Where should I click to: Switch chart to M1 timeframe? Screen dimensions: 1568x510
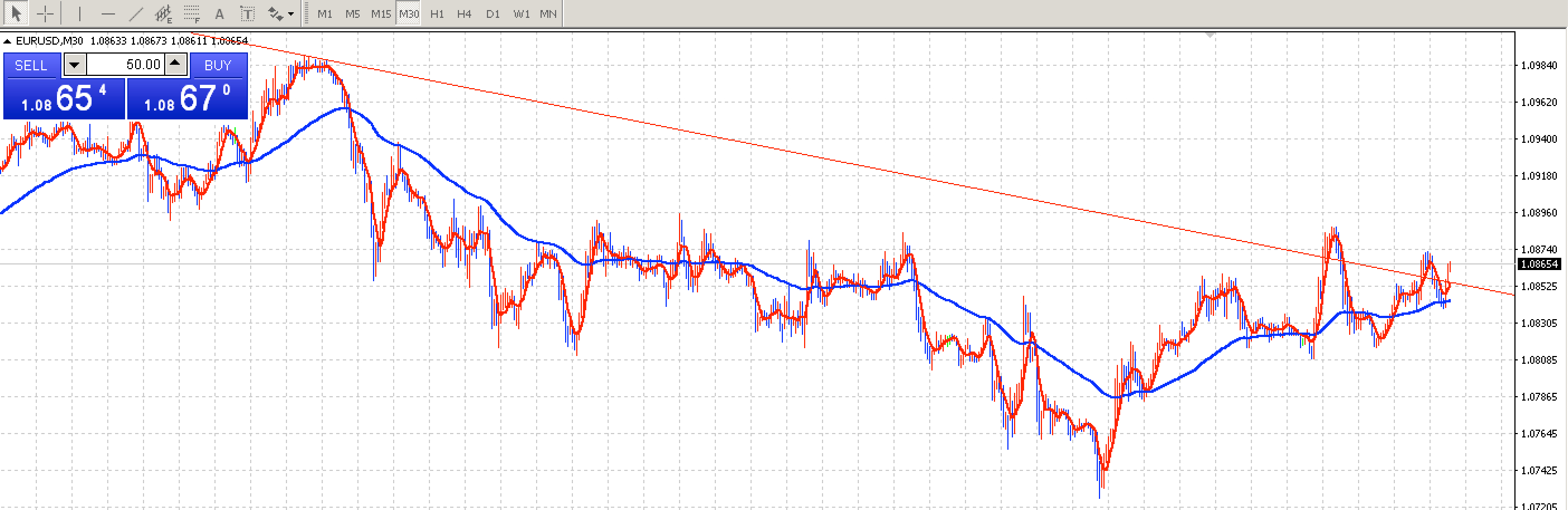pos(325,13)
